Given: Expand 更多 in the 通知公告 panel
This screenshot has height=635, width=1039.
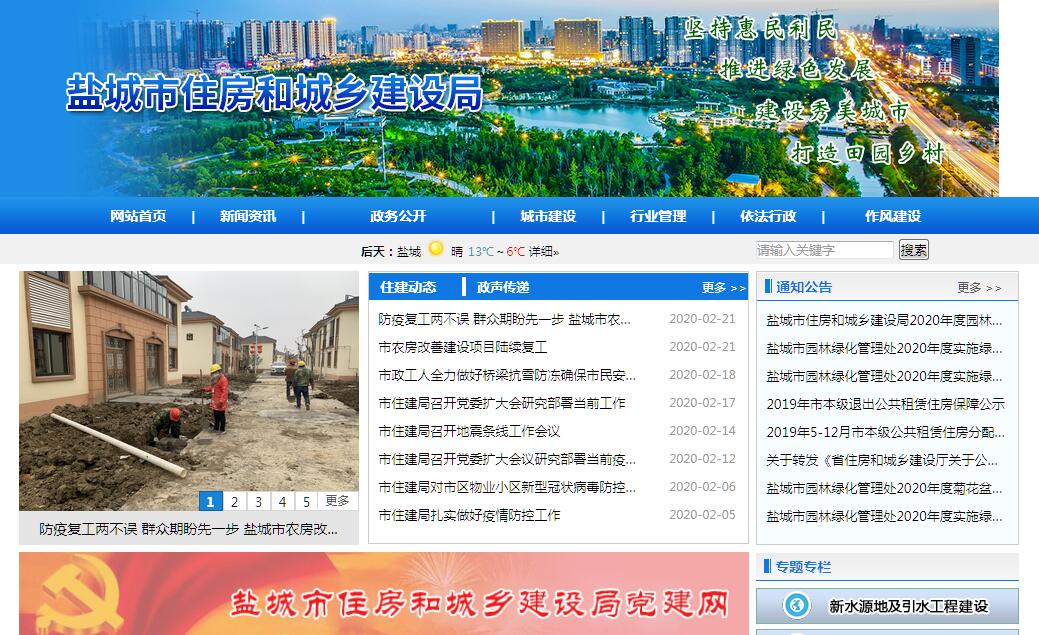Looking at the screenshot, I should click(x=978, y=288).
